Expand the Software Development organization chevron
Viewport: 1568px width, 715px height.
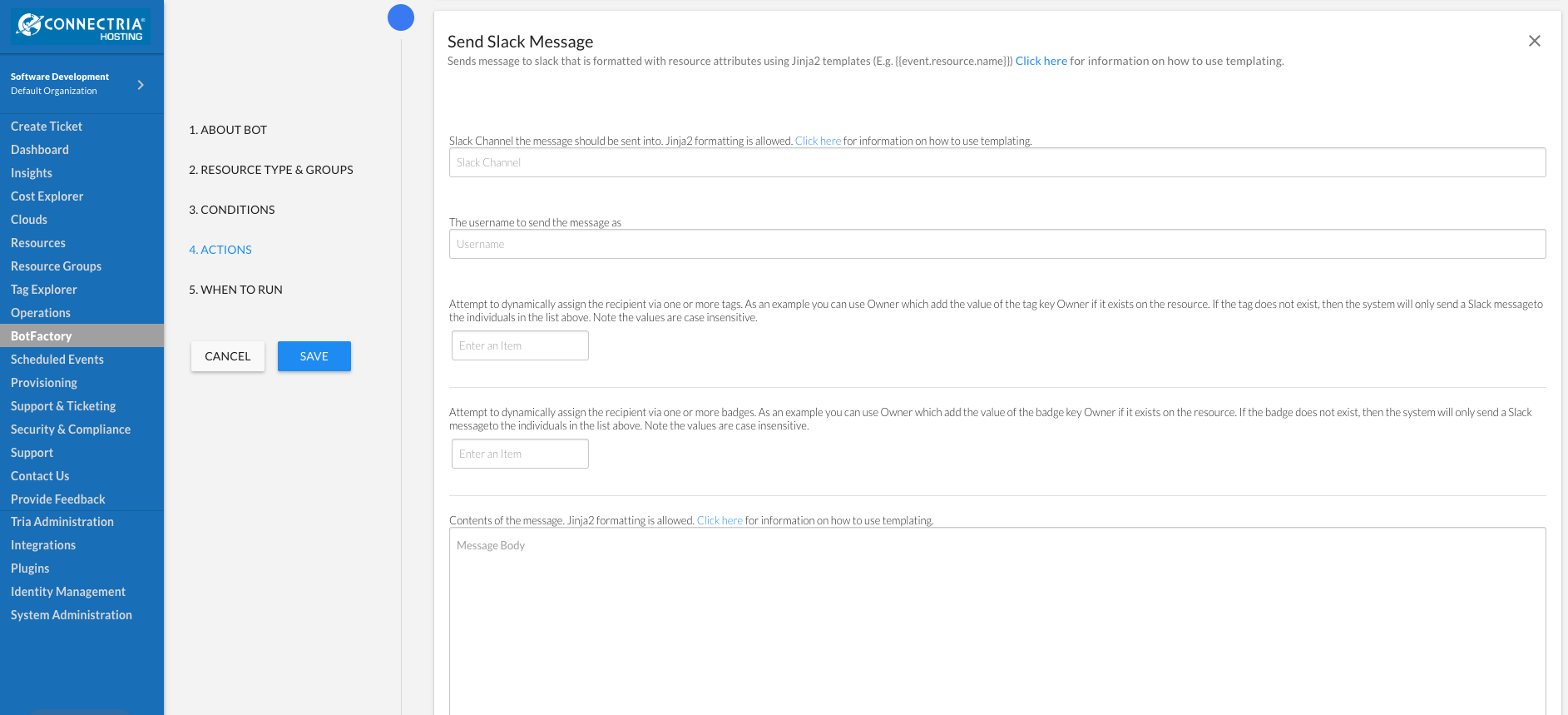(x=141, y=84)
